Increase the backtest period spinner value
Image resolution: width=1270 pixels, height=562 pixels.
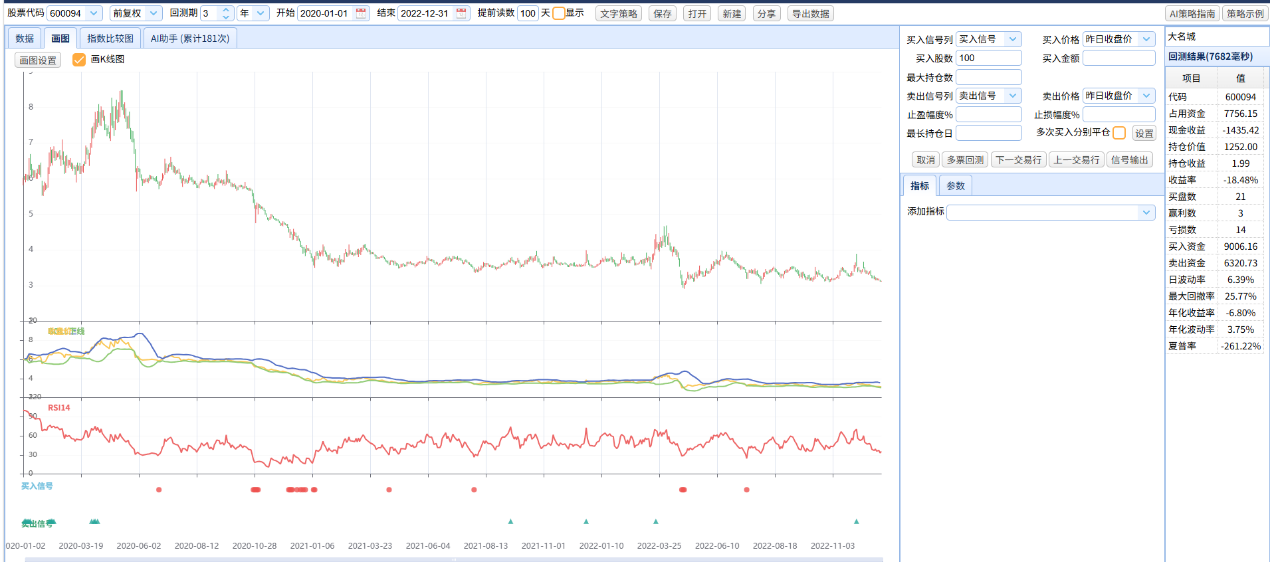[x=225, y=10]
